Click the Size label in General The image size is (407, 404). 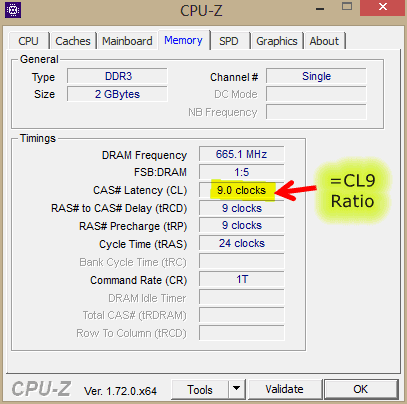click(x=44, y=94)
